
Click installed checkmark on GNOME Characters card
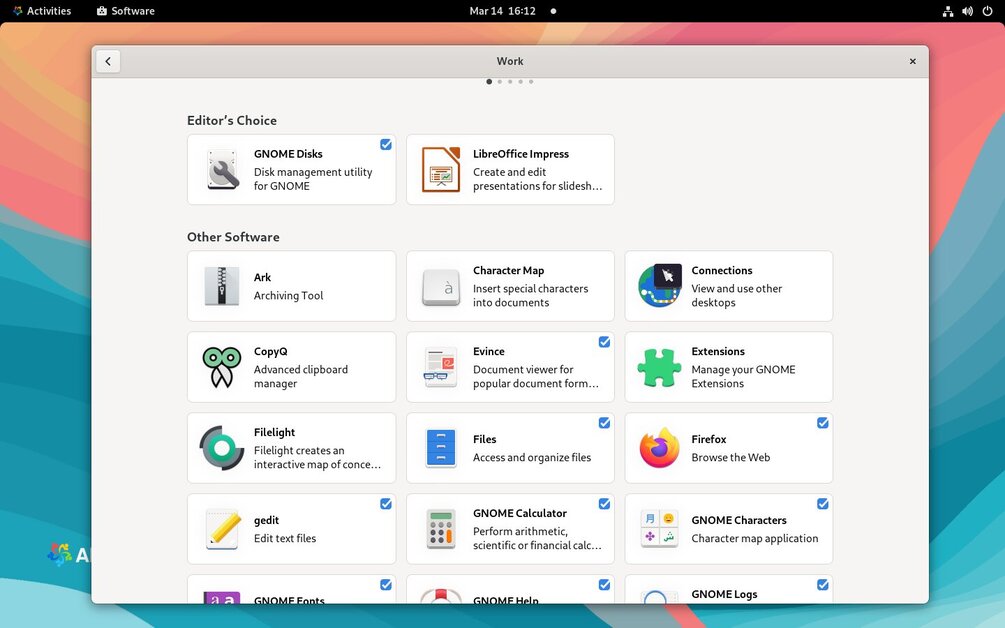click(823, 504)
